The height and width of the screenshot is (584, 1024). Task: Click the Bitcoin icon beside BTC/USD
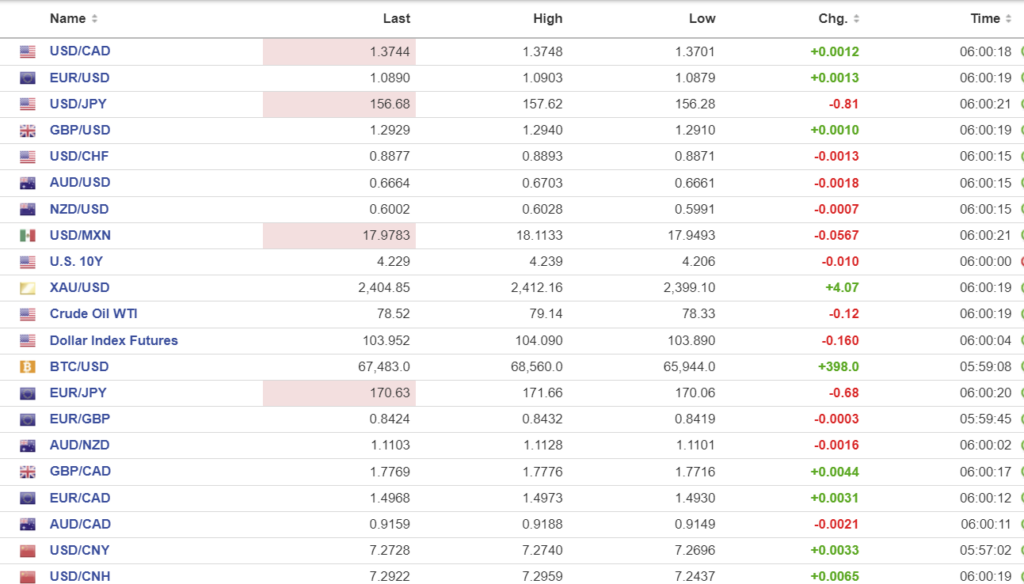point(28,367)
